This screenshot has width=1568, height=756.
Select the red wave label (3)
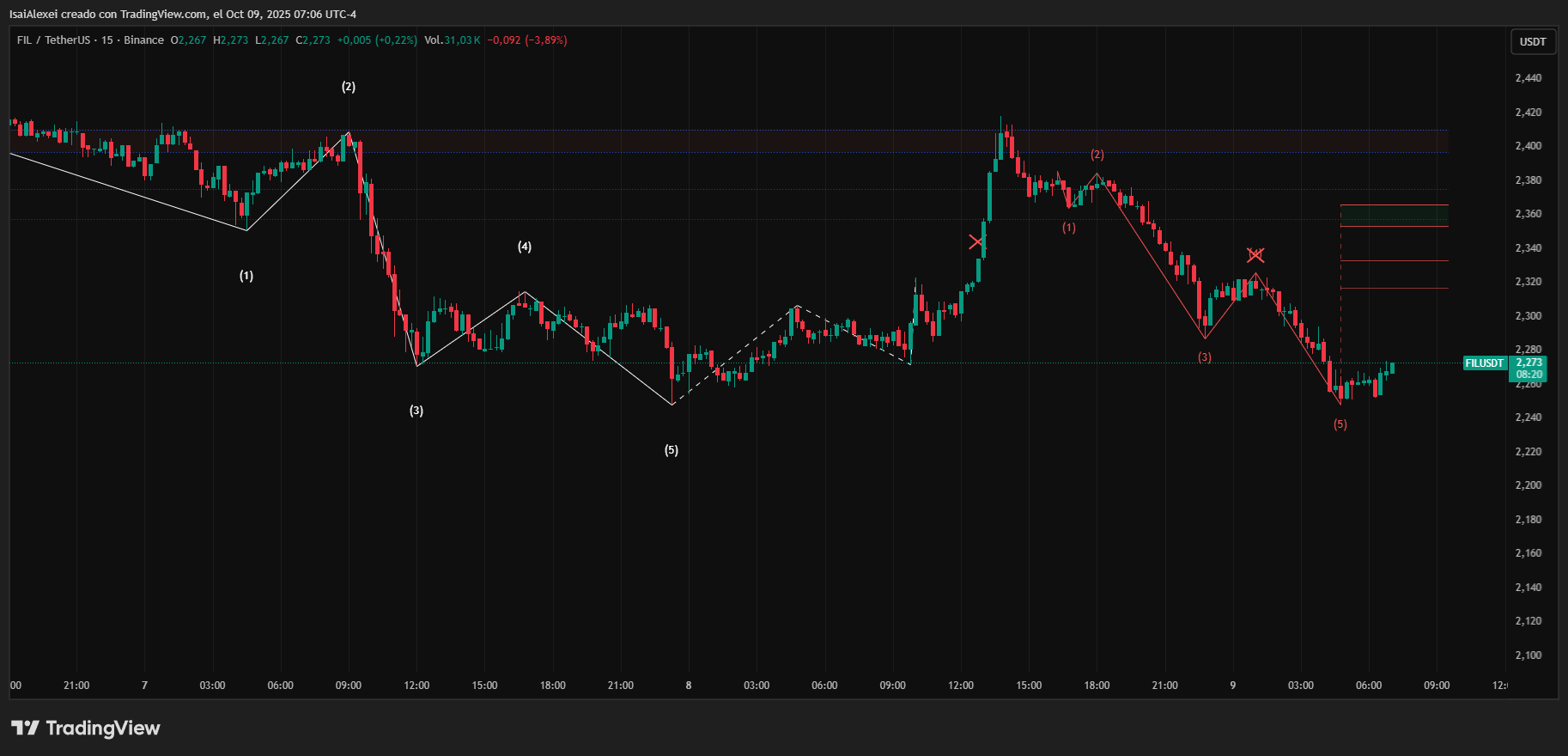[x=1205, y=357]
